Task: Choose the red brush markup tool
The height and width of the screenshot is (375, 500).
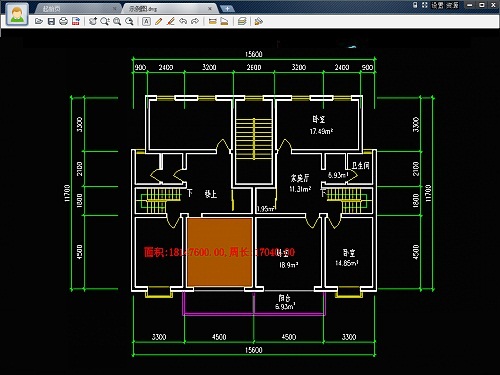Action: [x=171, y=22]
